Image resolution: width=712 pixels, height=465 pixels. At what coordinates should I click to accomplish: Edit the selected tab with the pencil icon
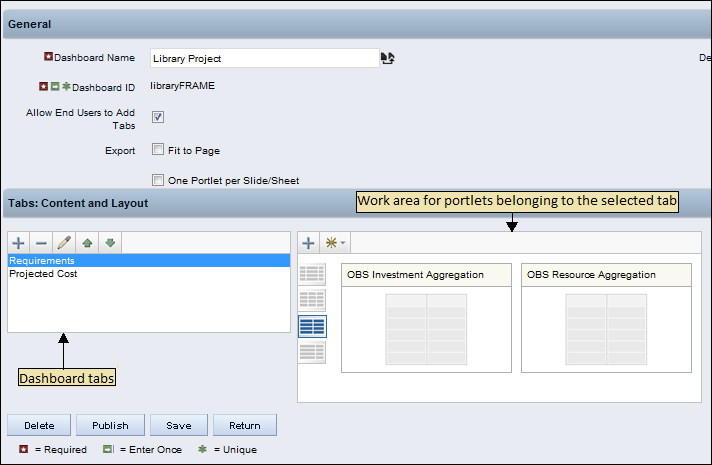[64, 243]
